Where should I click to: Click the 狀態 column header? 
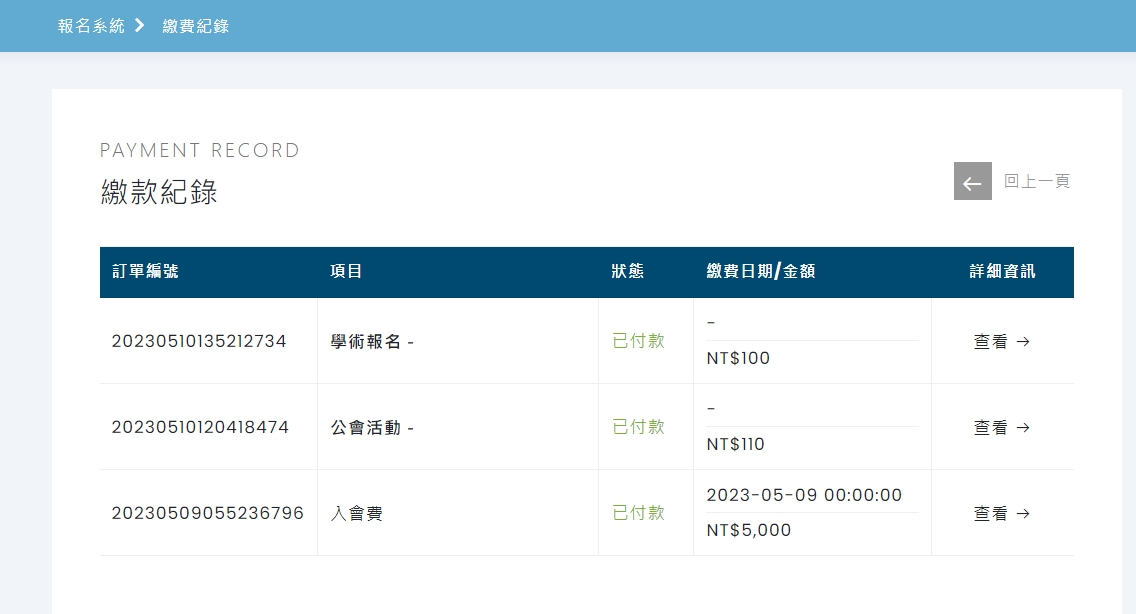[x=627, y=271]
